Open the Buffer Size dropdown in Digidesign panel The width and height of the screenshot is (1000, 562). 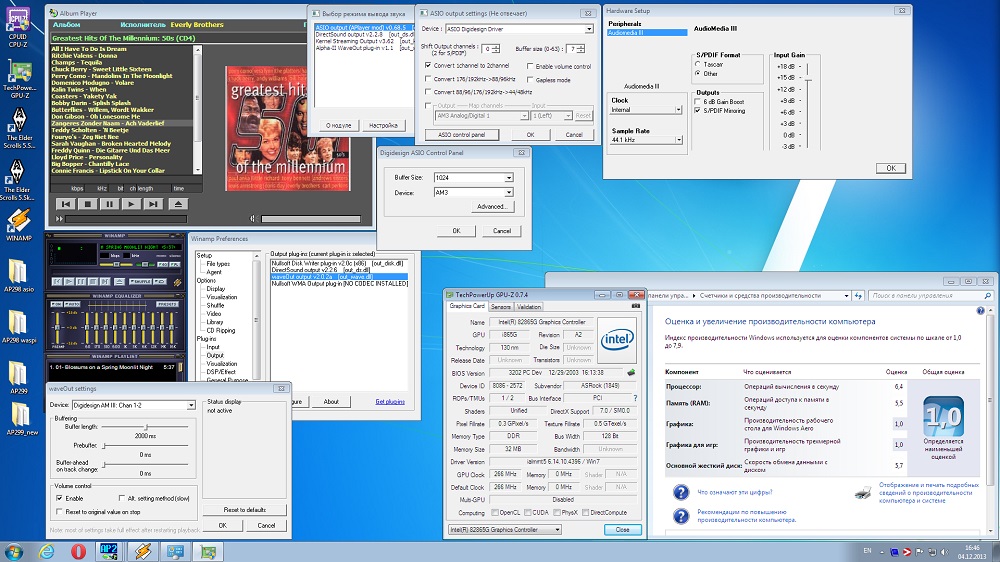click(x=508, y=177)
